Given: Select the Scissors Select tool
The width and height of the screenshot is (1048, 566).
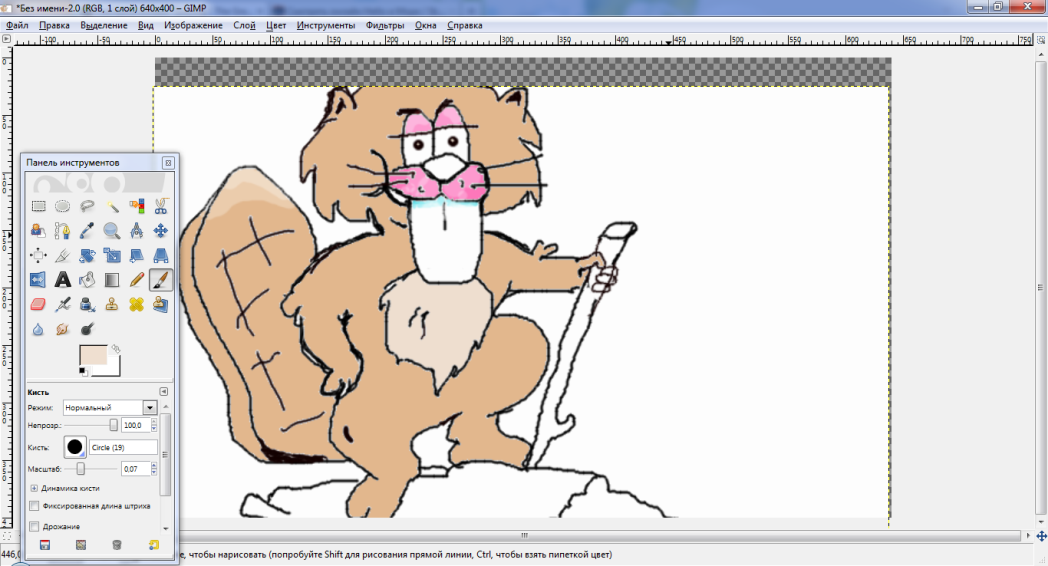Looking at the screenshot, I should pos(160,206).
